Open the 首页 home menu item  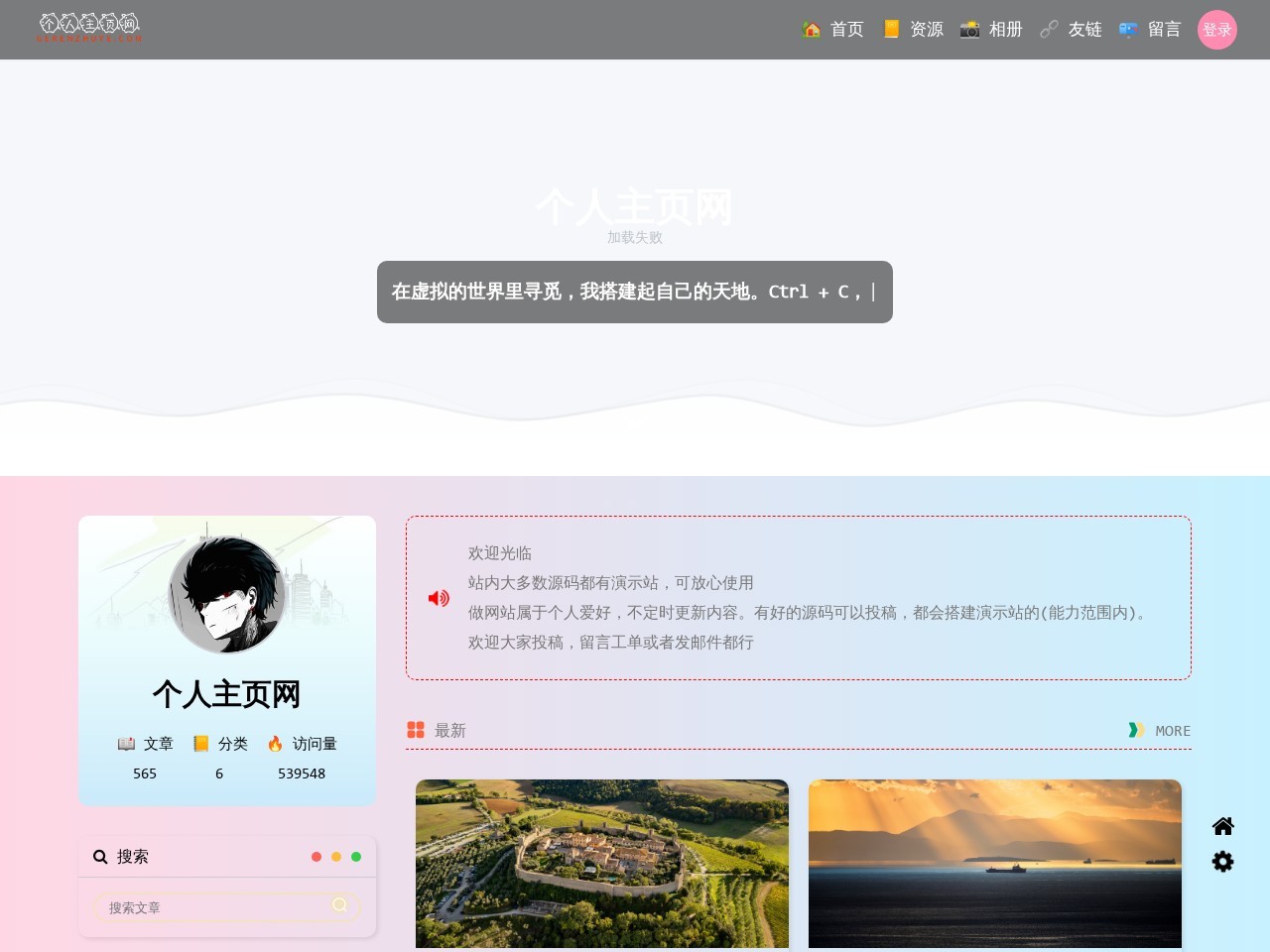832,30
